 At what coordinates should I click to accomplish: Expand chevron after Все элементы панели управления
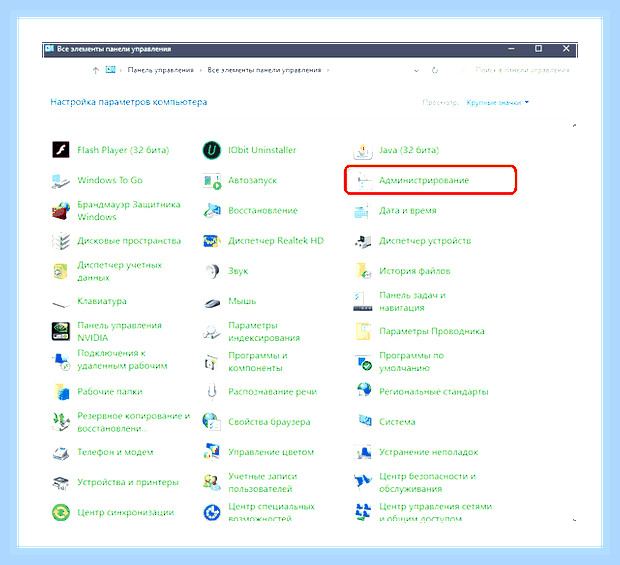click(328, 70)
